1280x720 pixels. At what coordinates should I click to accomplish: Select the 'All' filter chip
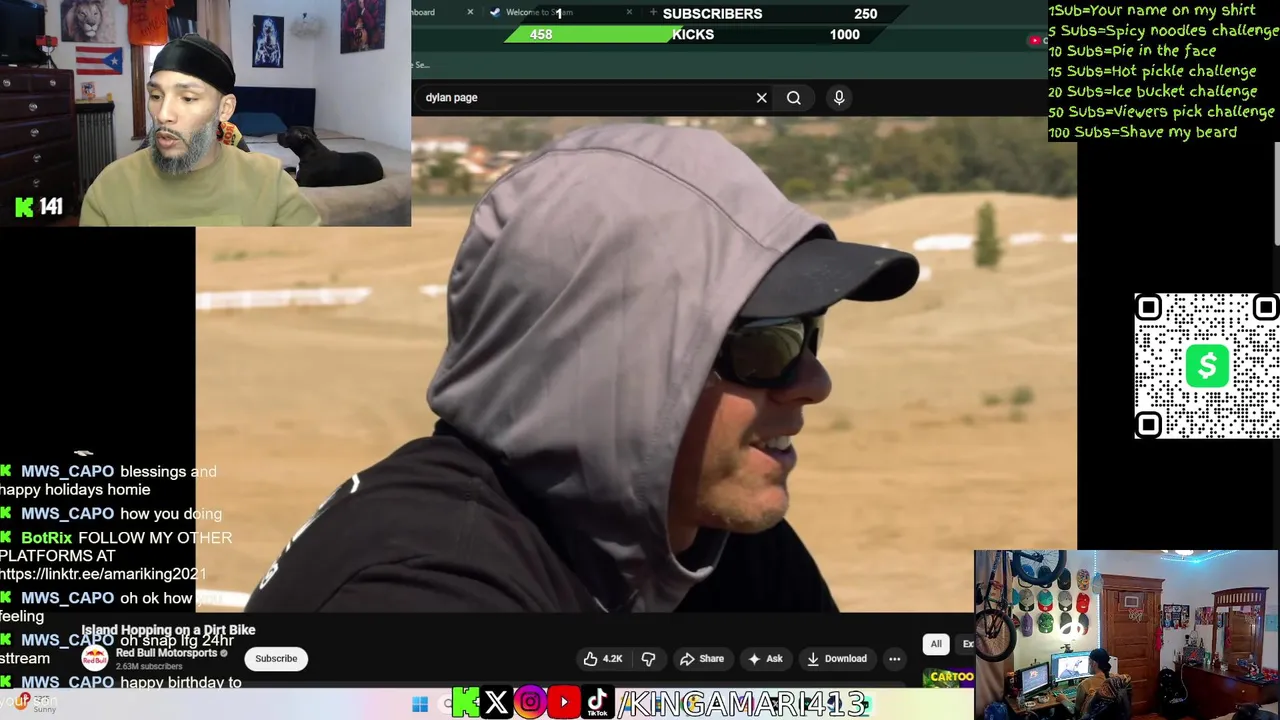[x=936, y=644]
